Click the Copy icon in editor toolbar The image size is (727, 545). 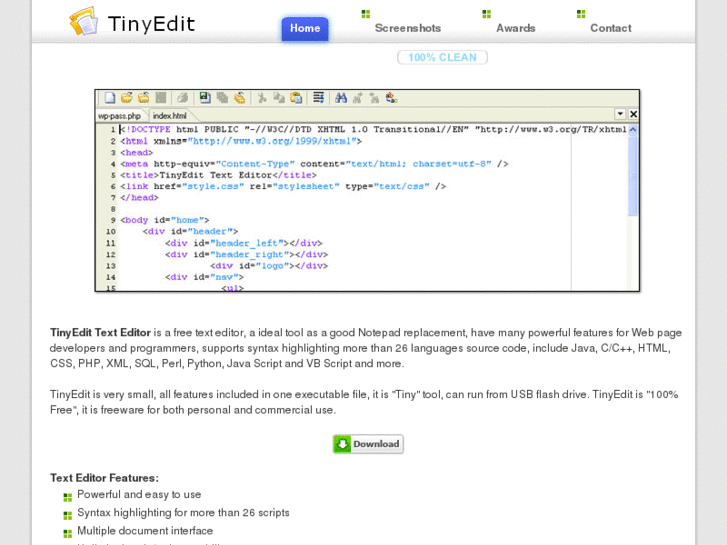(279, 98)
